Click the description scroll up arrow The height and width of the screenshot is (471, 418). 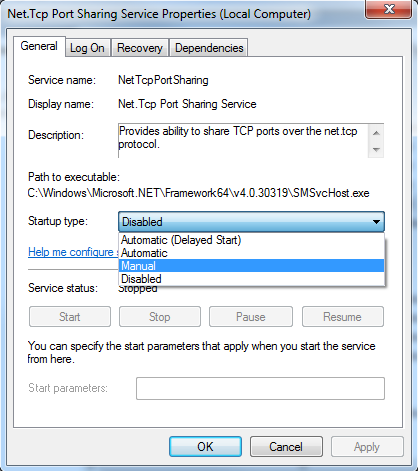tap(376, 133)
